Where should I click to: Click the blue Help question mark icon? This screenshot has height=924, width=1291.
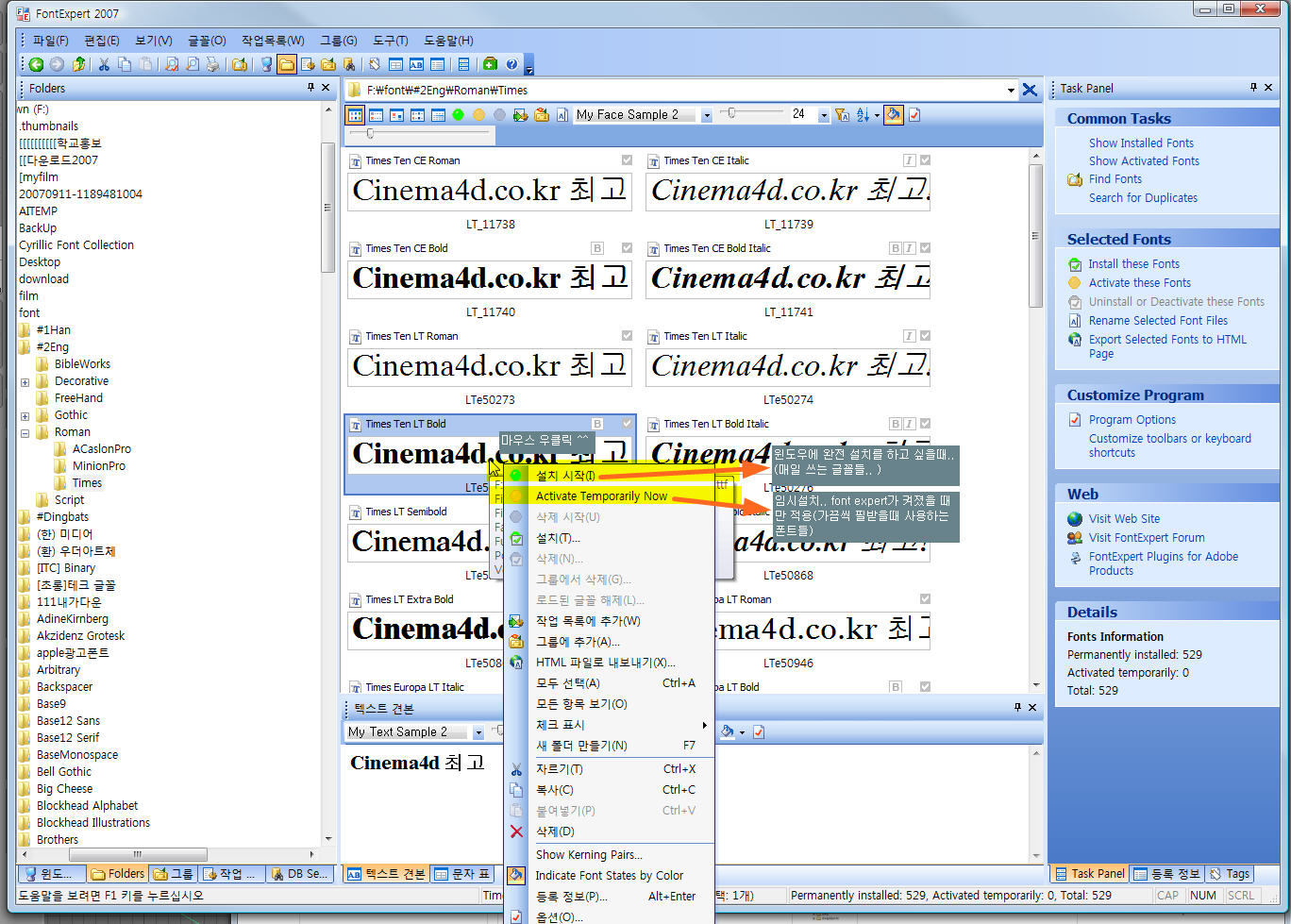[511, 64]
